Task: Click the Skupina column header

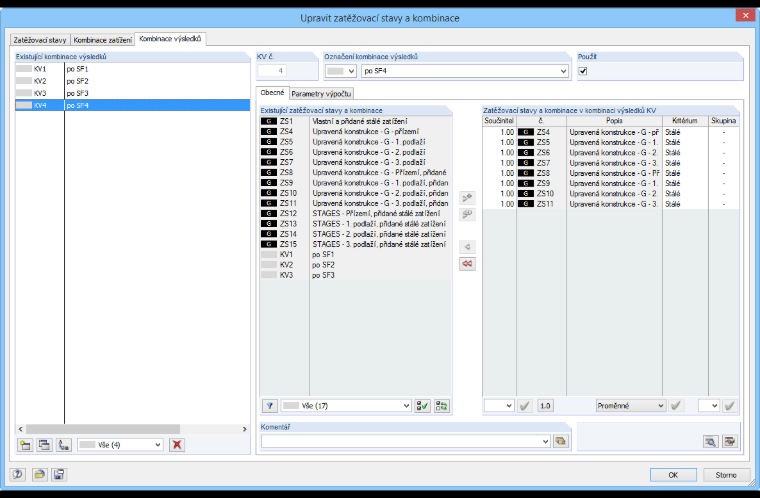Action: pyautogui.click(x=724, y=121)
